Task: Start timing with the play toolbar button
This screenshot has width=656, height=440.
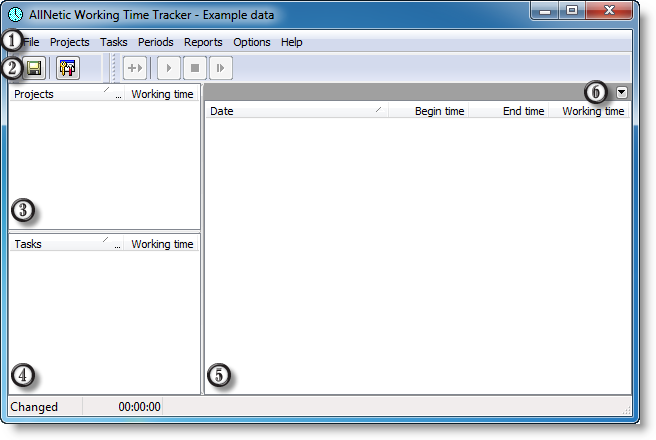Action: coord(169,68)
